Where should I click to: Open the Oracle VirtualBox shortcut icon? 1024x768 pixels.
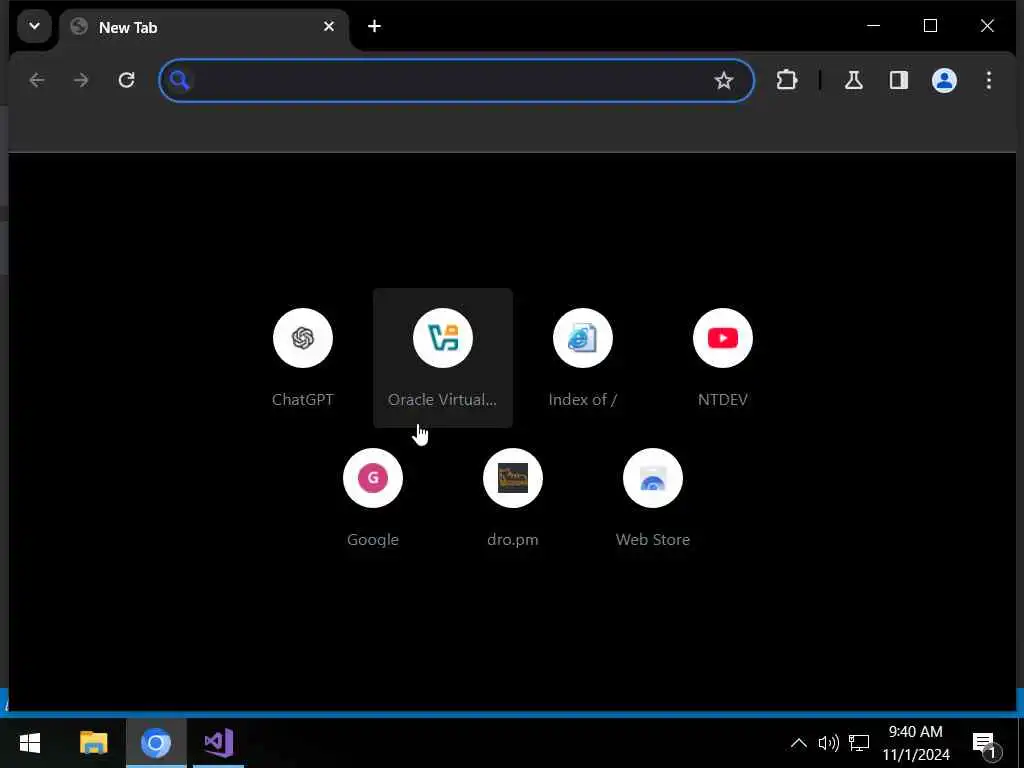click(x=443, y=338)
